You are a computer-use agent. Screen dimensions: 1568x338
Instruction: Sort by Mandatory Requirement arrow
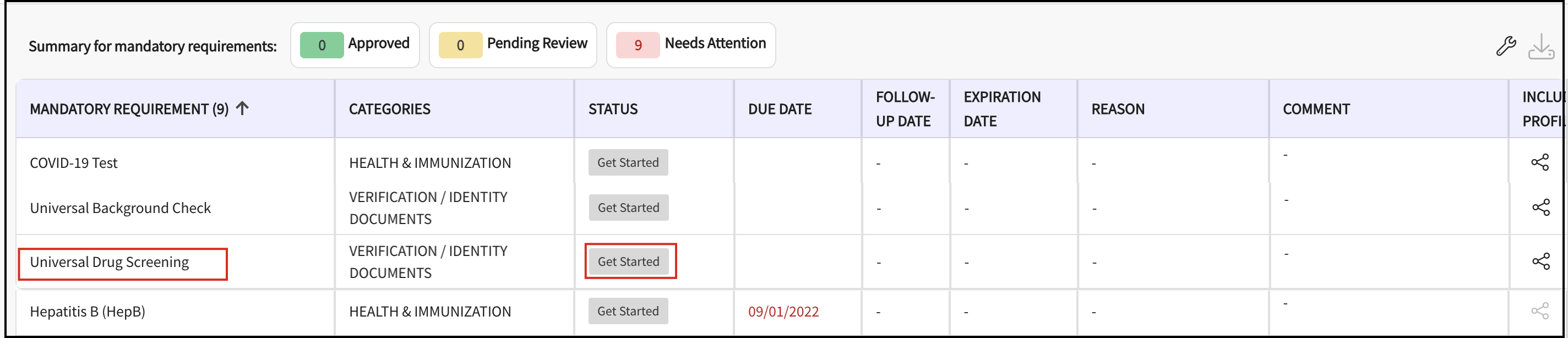pos(242,108)
